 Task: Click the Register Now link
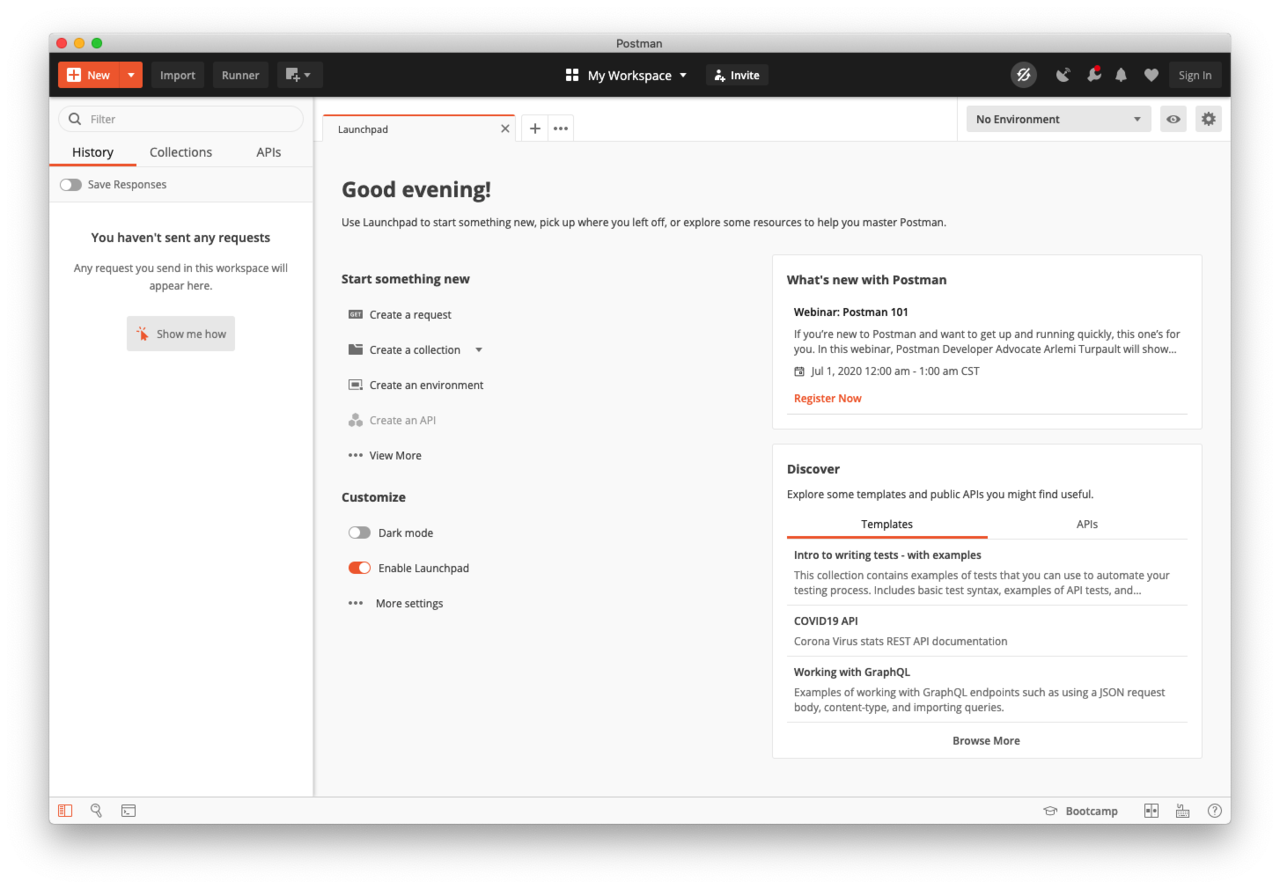pyautogui.click(x=827, y=398)
